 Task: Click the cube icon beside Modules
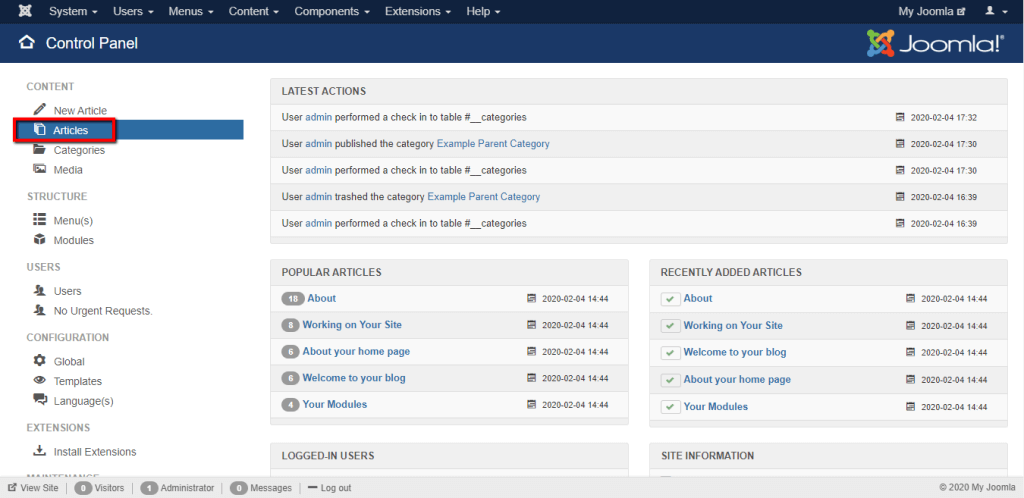[40, 240]
